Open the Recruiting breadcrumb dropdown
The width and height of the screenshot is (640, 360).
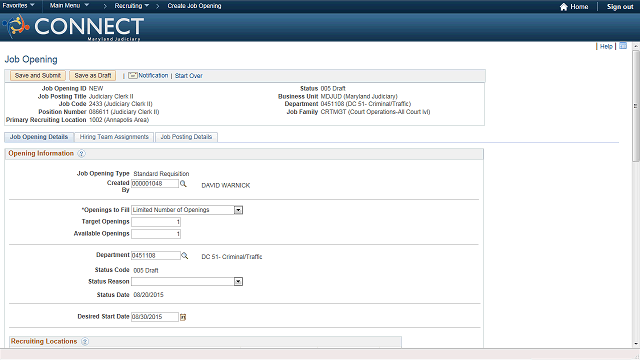point(131,6)
